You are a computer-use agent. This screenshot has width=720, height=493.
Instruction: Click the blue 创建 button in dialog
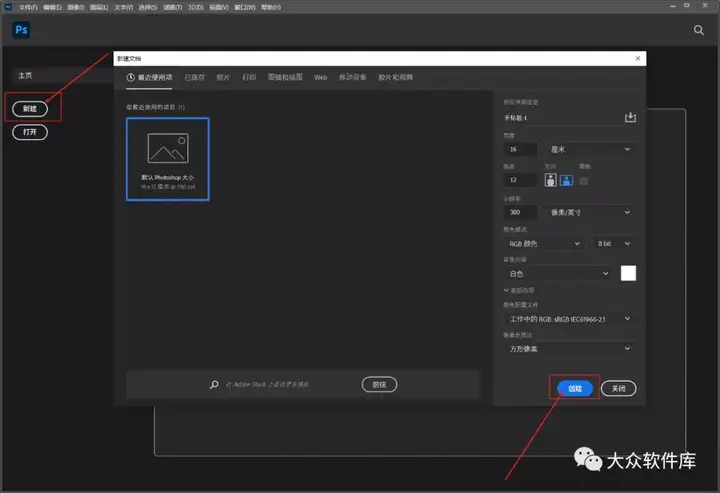(x=575, y=388)
